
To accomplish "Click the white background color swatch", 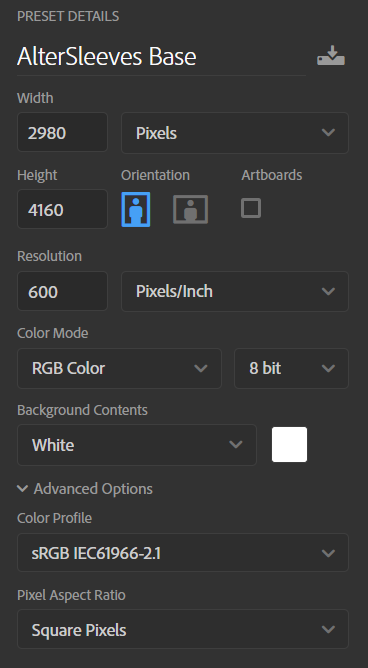I will (x=290, y=444).
